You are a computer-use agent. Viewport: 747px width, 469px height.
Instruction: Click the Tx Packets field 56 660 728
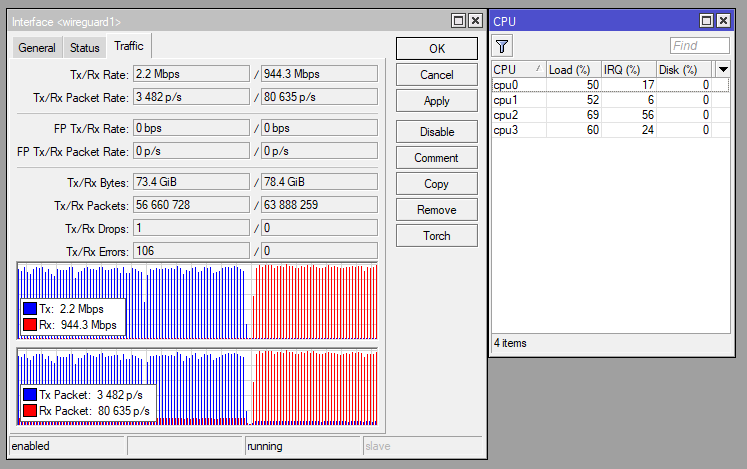pos(191,204)
